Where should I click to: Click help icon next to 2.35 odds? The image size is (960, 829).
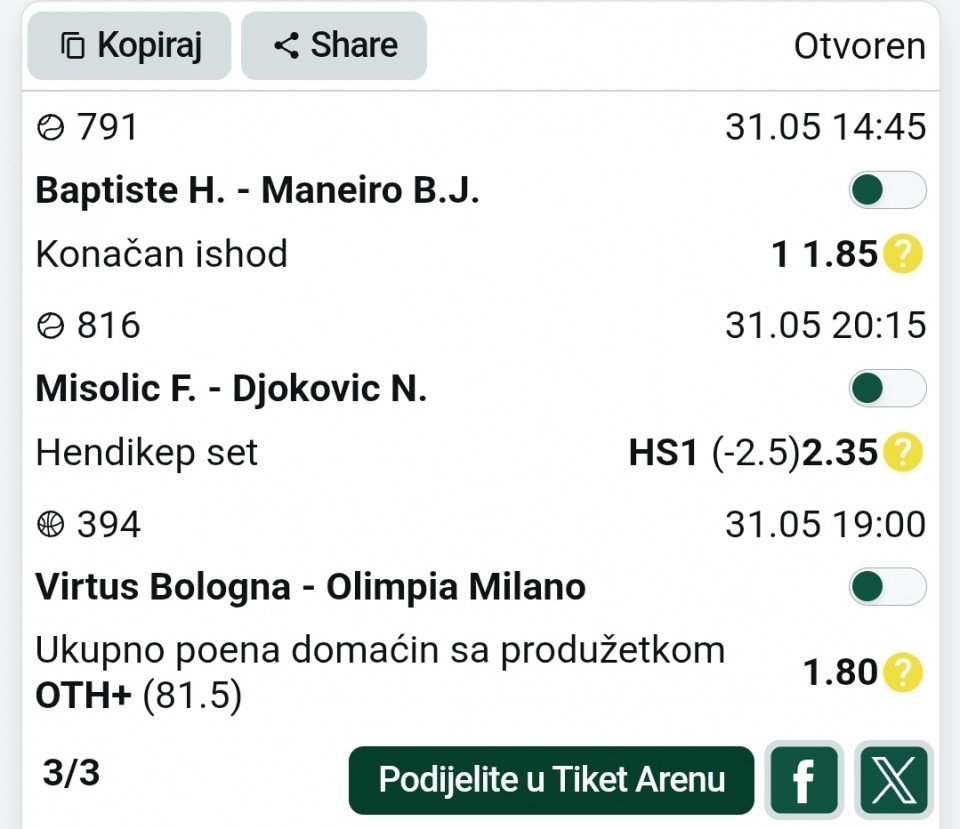click(x=903, y=452)
